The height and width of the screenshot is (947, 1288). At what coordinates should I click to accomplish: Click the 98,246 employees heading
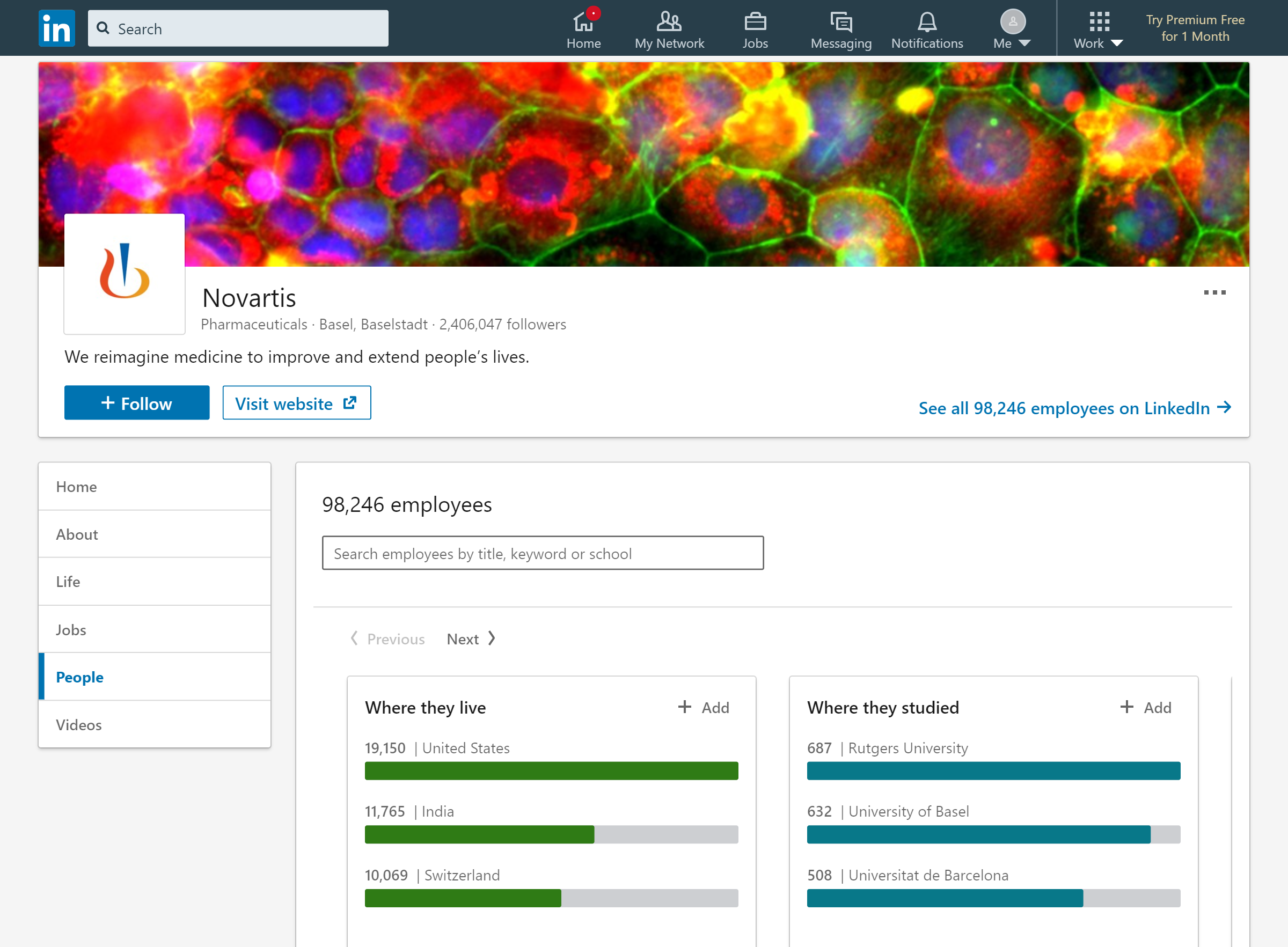point(407,504)
